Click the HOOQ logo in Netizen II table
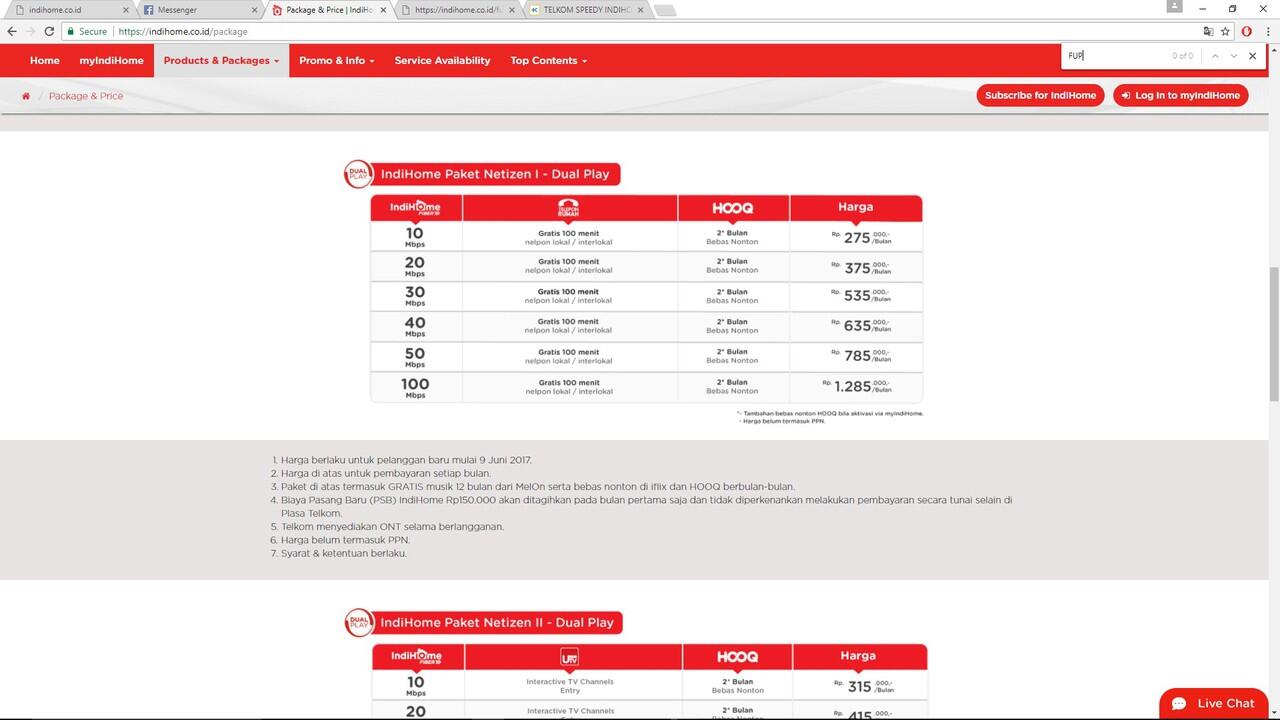Viewport: 1280px width, 720px height. pyautogui.click(x=737, y=657)
